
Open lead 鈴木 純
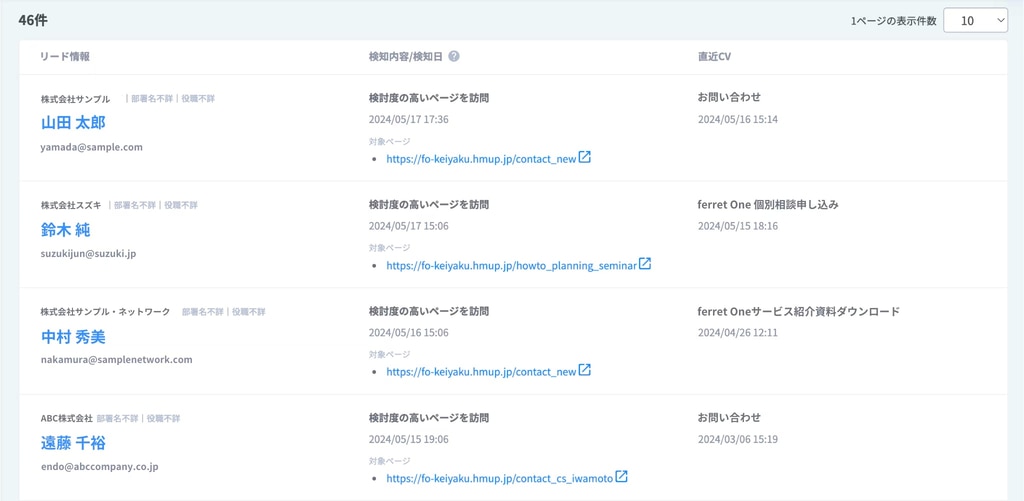[x=65, y=230]
